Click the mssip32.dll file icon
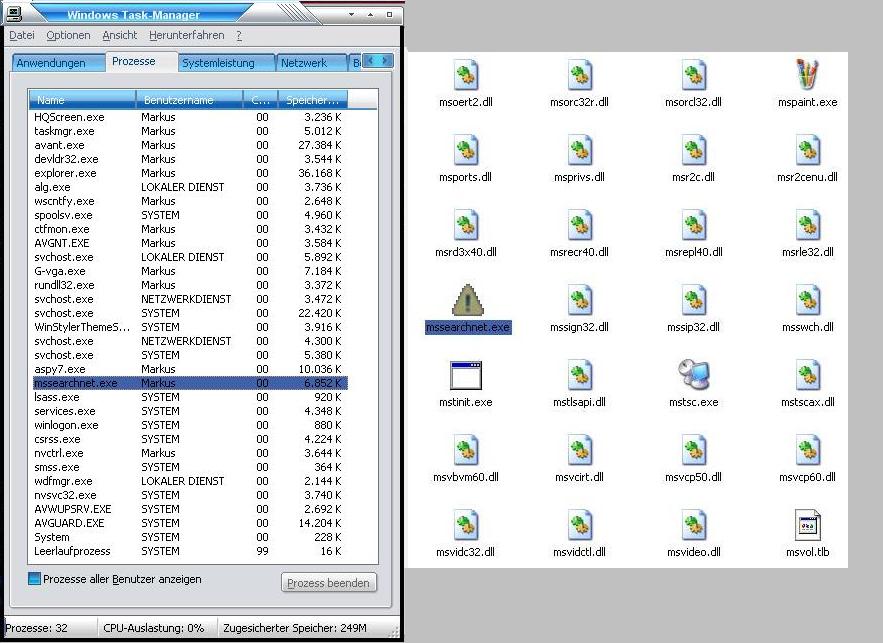Screen dimensions: 883x643 click(x=693, y=299)
